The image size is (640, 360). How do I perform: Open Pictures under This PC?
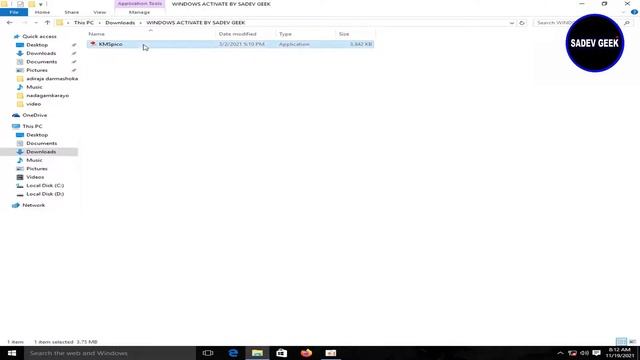point(37,169)
